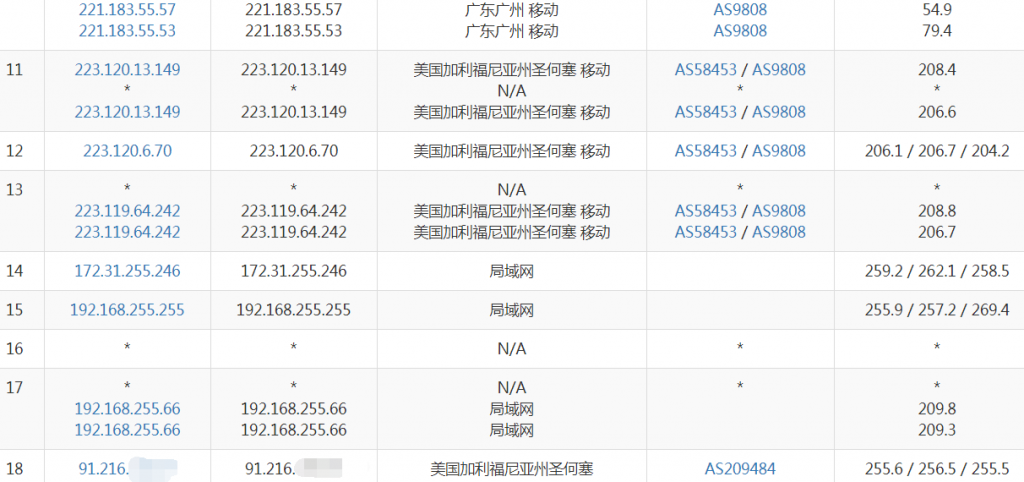This screenshot has height=482, width=1024.
Task: Open first blue 223.119.64.242 link in hop 13
Action: click(127, 211)
